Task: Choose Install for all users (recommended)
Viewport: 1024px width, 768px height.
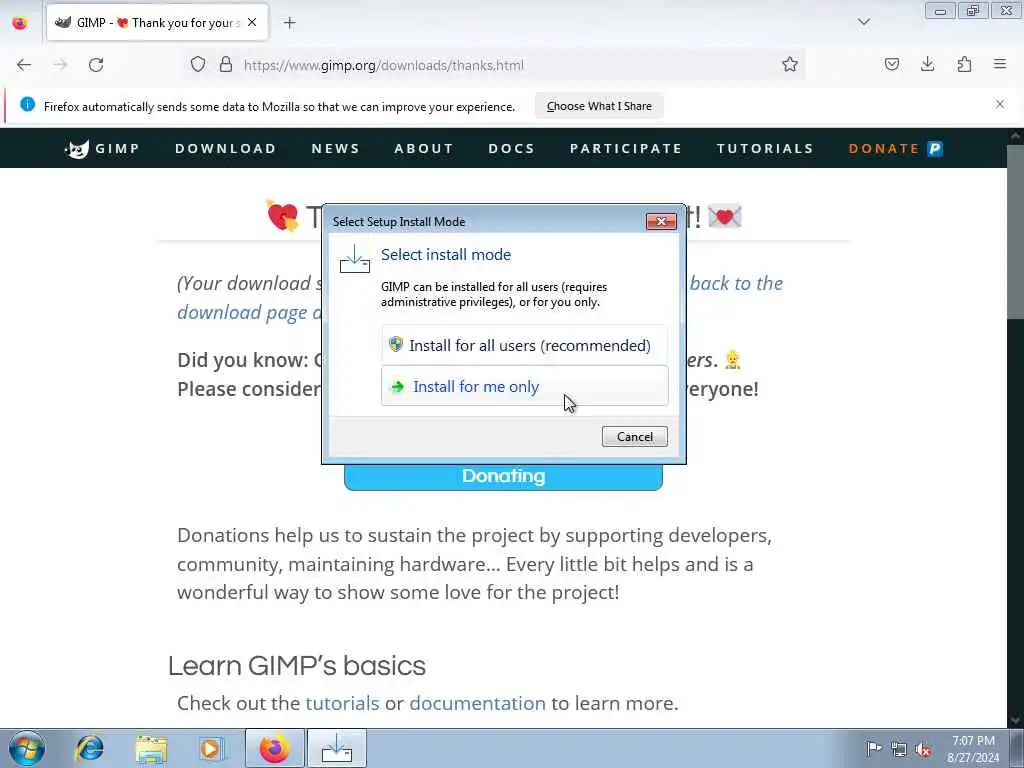Action: coord(524,345)
